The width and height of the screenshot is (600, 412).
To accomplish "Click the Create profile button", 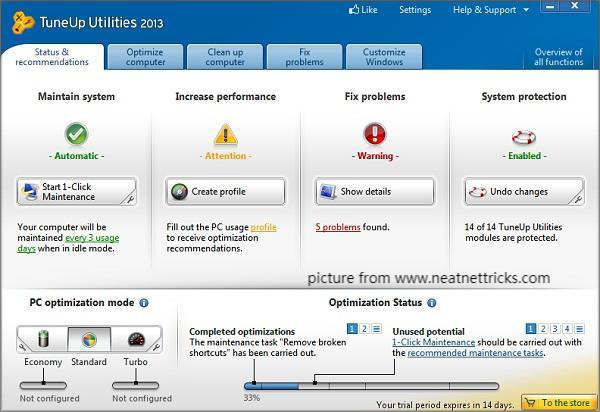I will coord(225,191).
